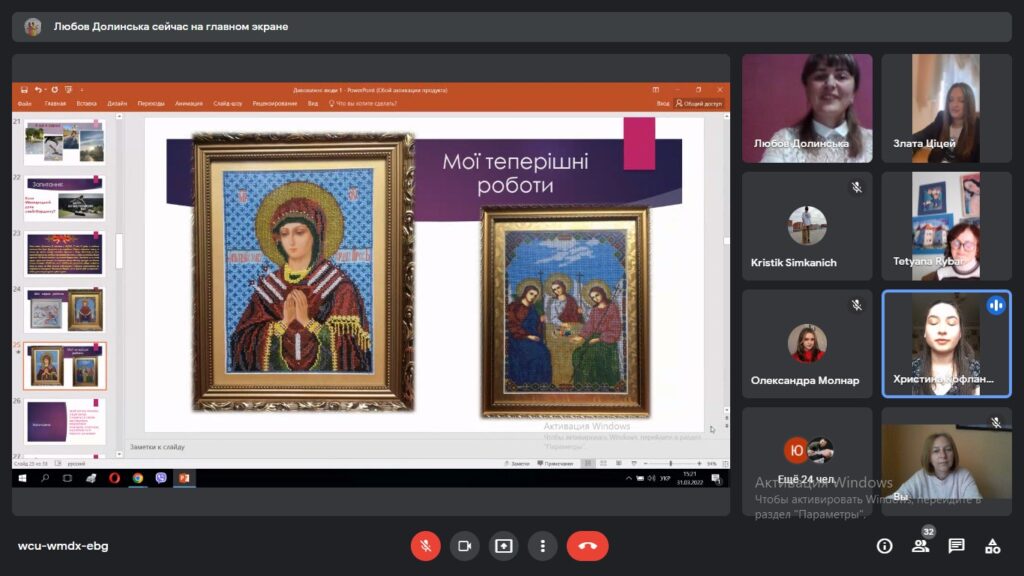This screenshot has width=1024, height=576.
Task: Click the Viber icon in shared taskbar
Action: click(161, 478)
